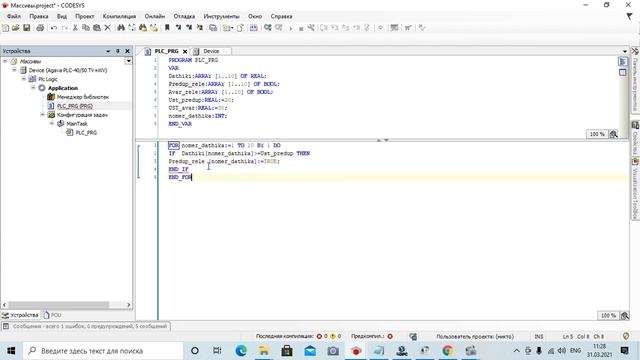Switch declaration editor to tabular view
The height and width of the screenshot is (360, 640).
622,72
